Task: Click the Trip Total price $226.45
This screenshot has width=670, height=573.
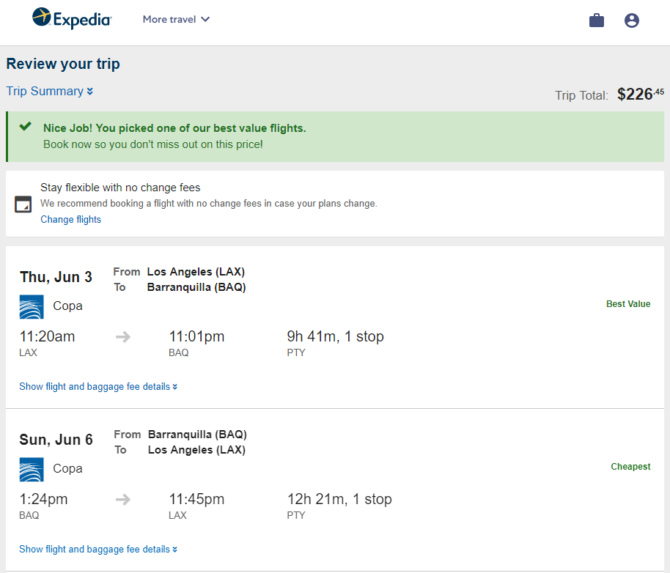Action: [641, 94]
